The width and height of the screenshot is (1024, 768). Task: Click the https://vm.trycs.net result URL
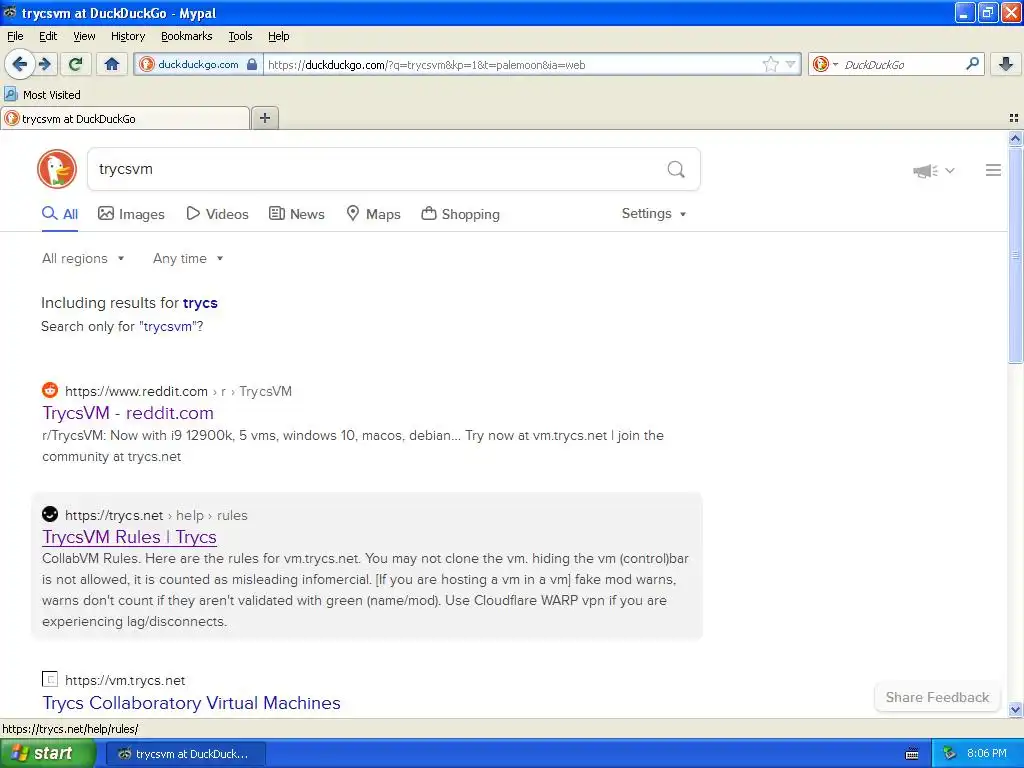(x=125, y=680)
